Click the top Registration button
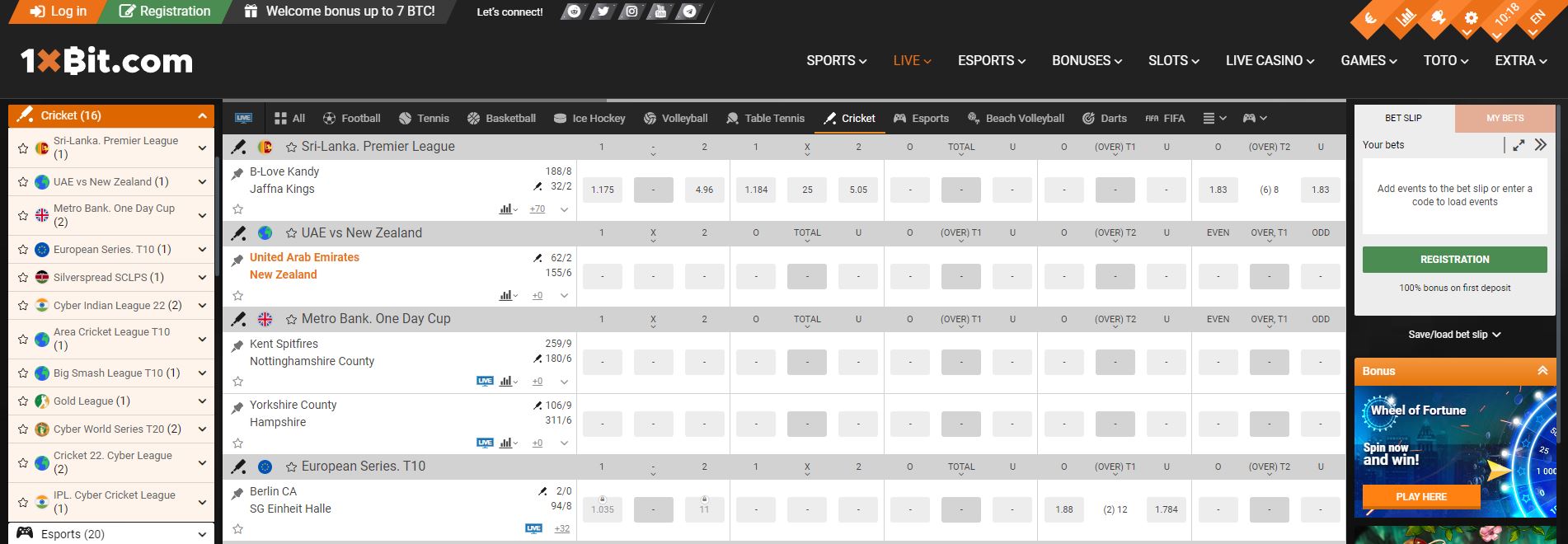Screen dimensions: 1568x544 (165, 12)
